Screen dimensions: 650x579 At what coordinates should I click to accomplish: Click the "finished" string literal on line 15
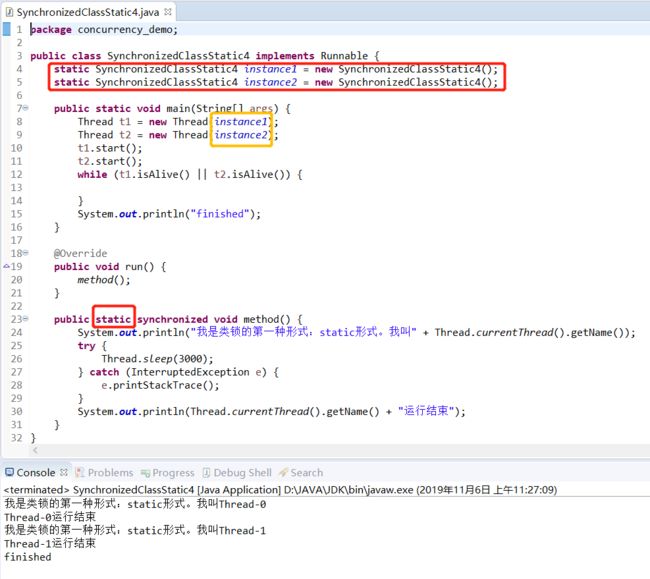click(220, 214)
